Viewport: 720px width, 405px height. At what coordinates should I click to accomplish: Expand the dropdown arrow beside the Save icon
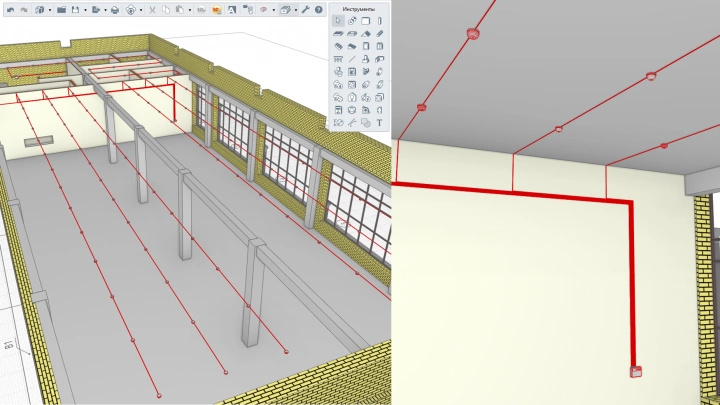coord(84,9)
